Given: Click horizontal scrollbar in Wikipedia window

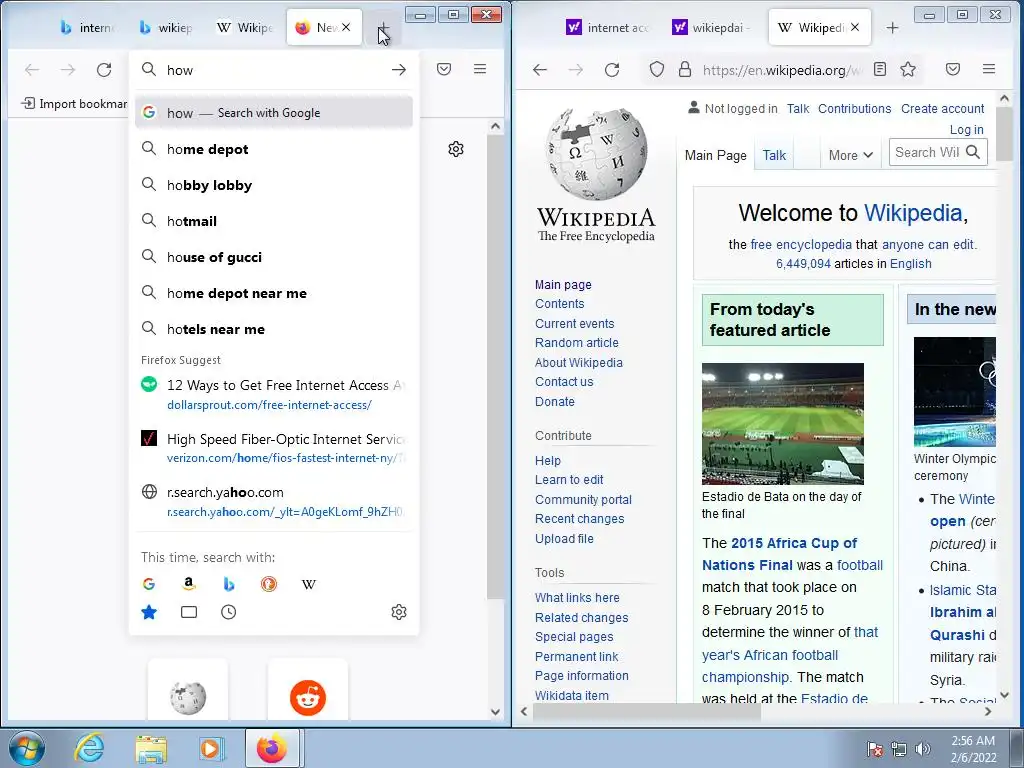Looking at the screenshot, I should 647,712.
